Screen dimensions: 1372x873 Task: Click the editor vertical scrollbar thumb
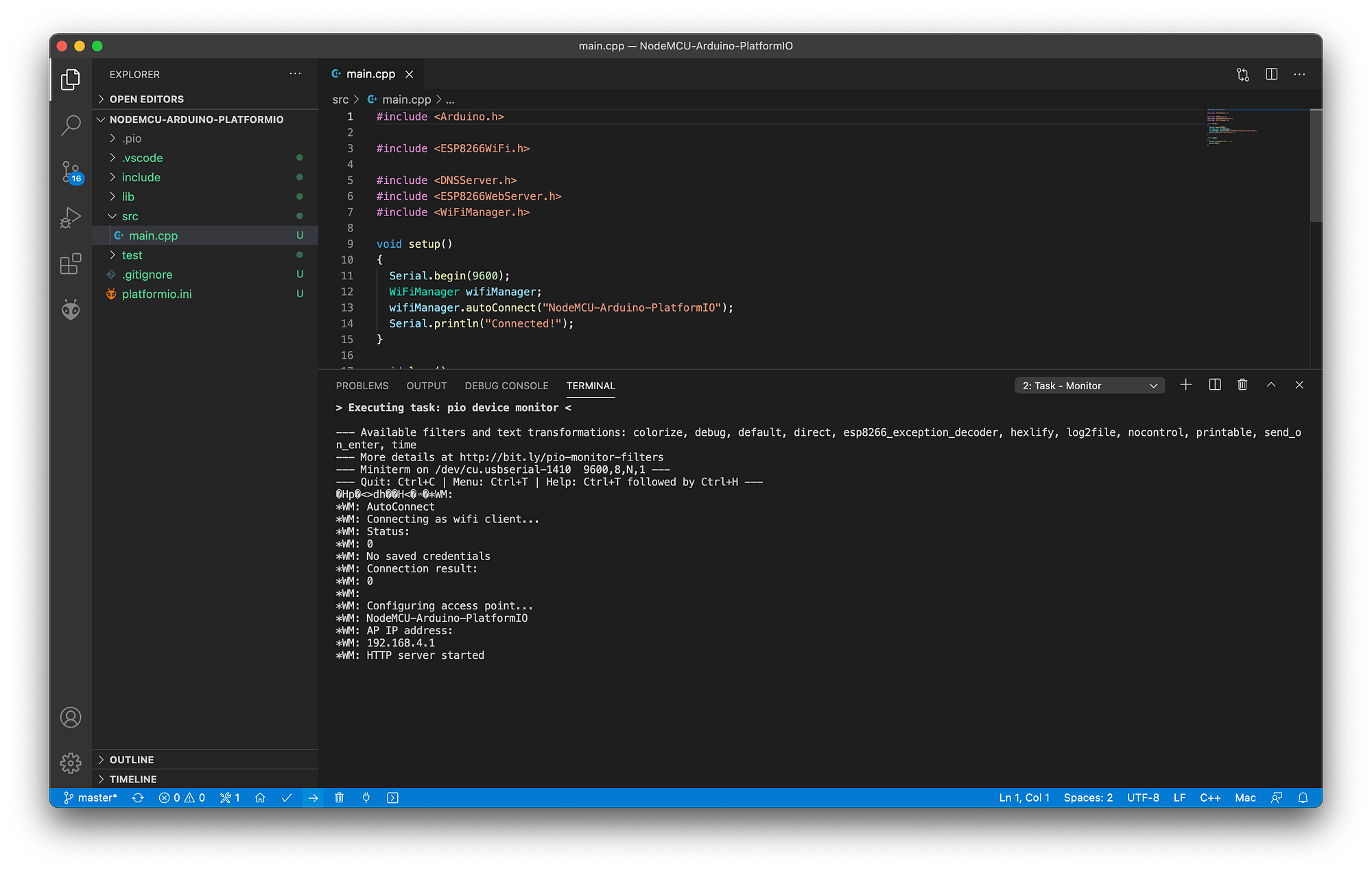(1315, 165)
